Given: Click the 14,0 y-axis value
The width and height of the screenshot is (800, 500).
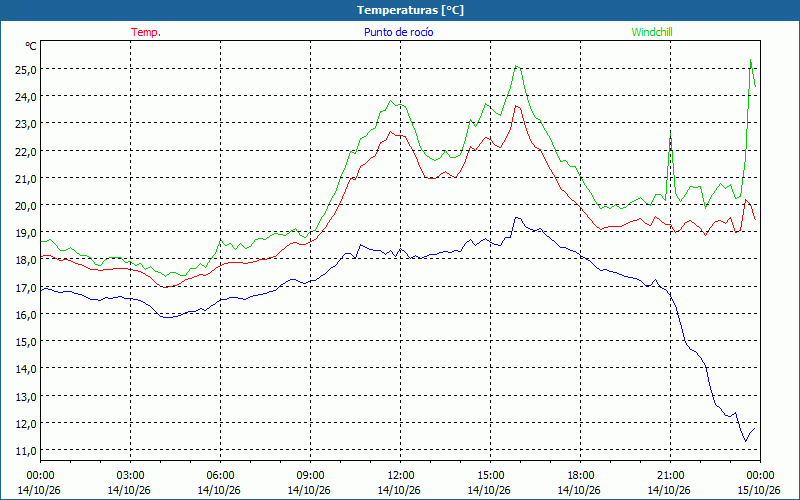Looking at the screenshot, I should pyautogui.click(x=26, y=369).
